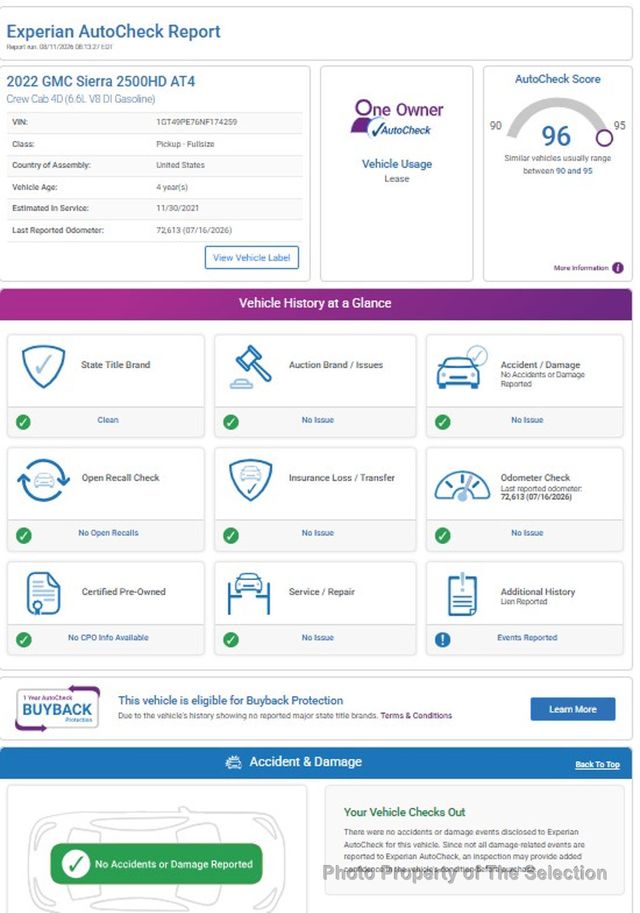Screen dimensions: 640x913
Task: Click the United States assembly value
Action: point(181,165)
